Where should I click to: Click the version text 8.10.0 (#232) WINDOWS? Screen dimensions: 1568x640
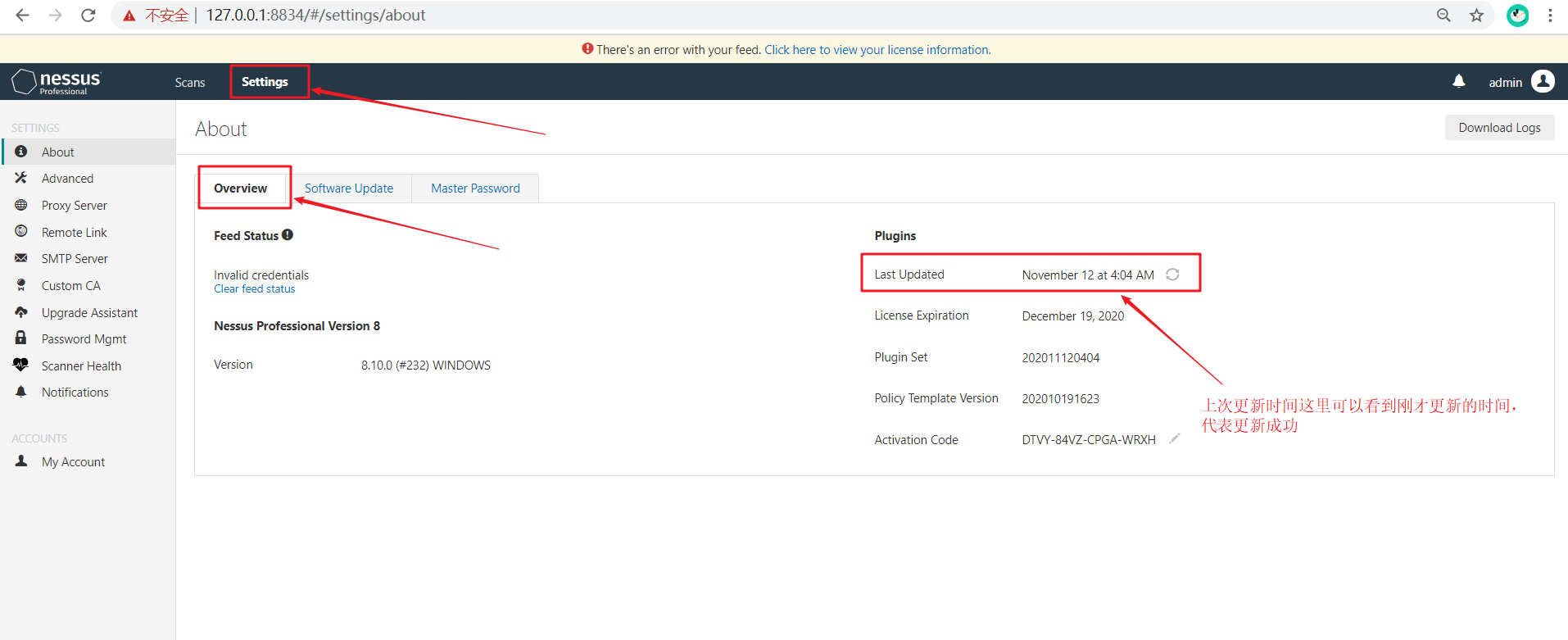tap(426, 365)
